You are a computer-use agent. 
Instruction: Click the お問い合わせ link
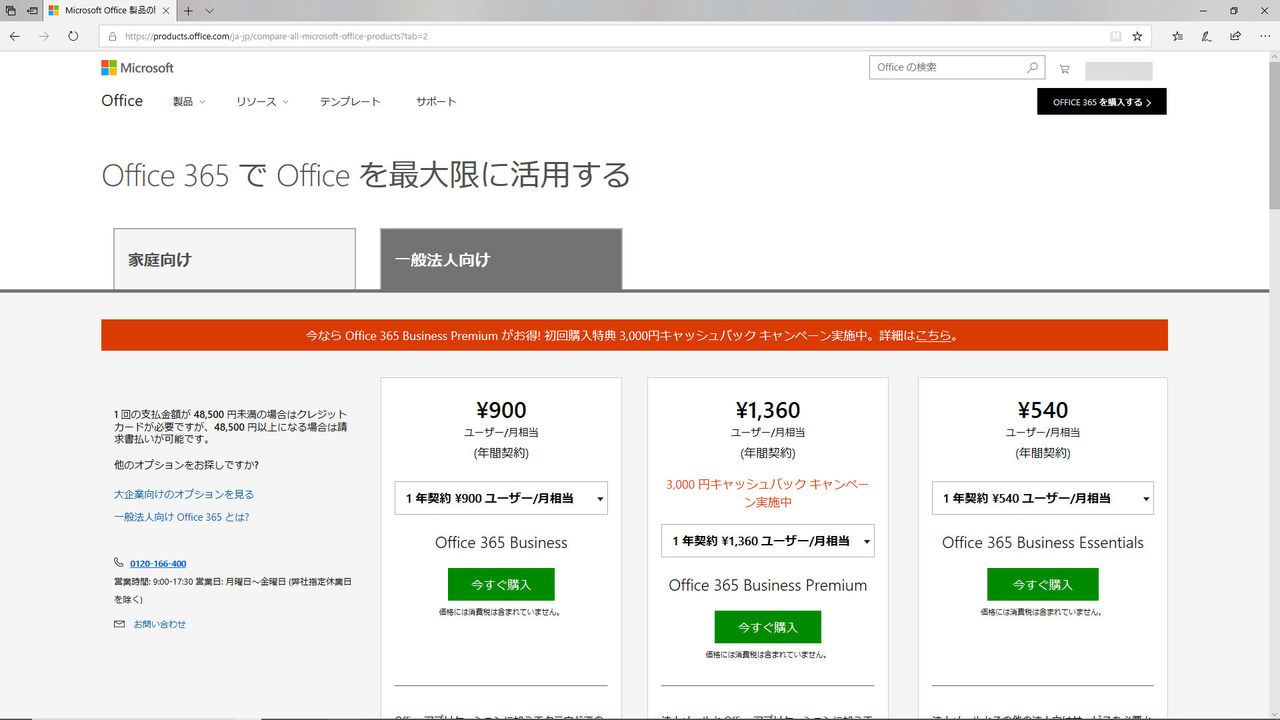coord(160,624)
